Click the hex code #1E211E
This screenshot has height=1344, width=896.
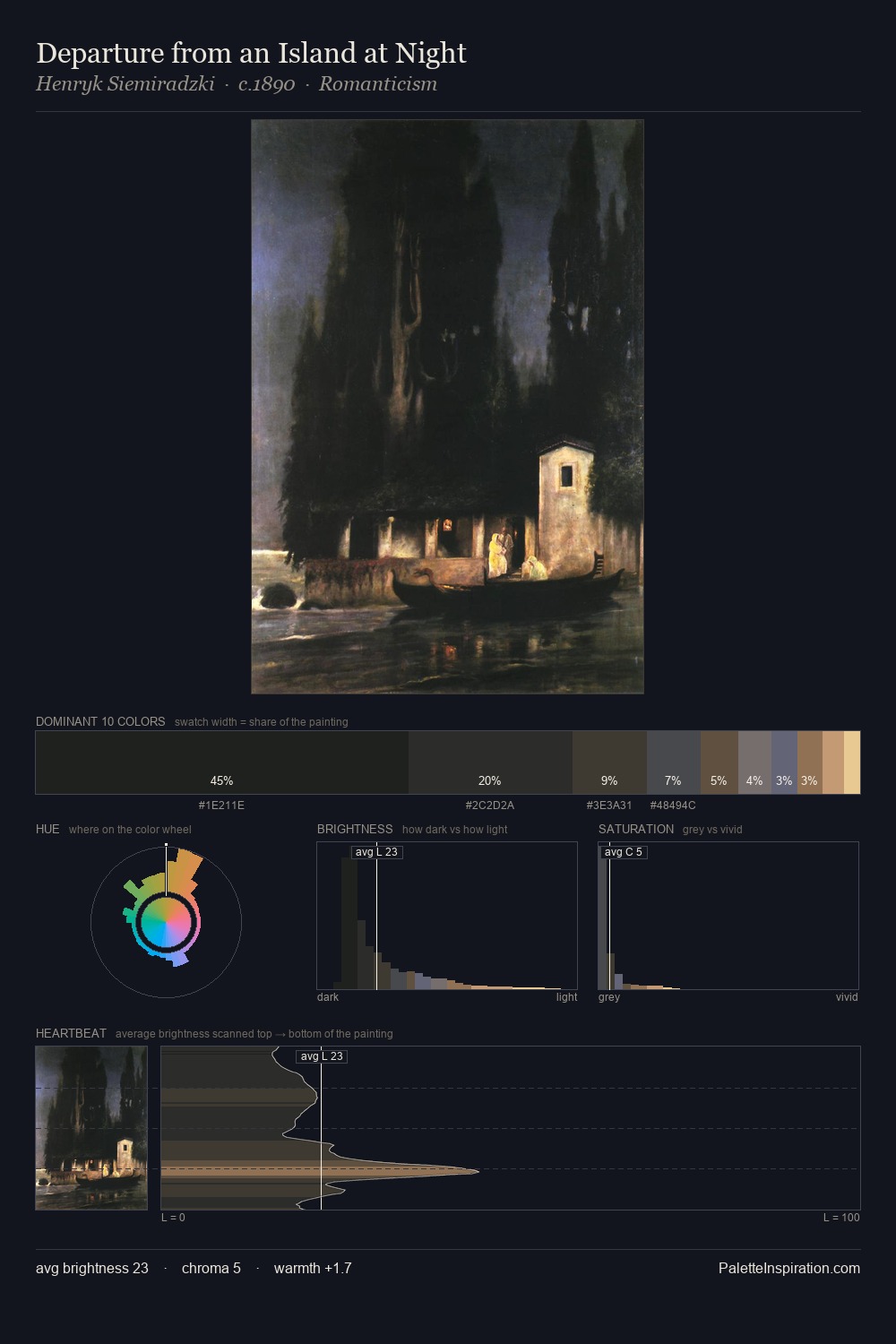[x=221, y=806]
